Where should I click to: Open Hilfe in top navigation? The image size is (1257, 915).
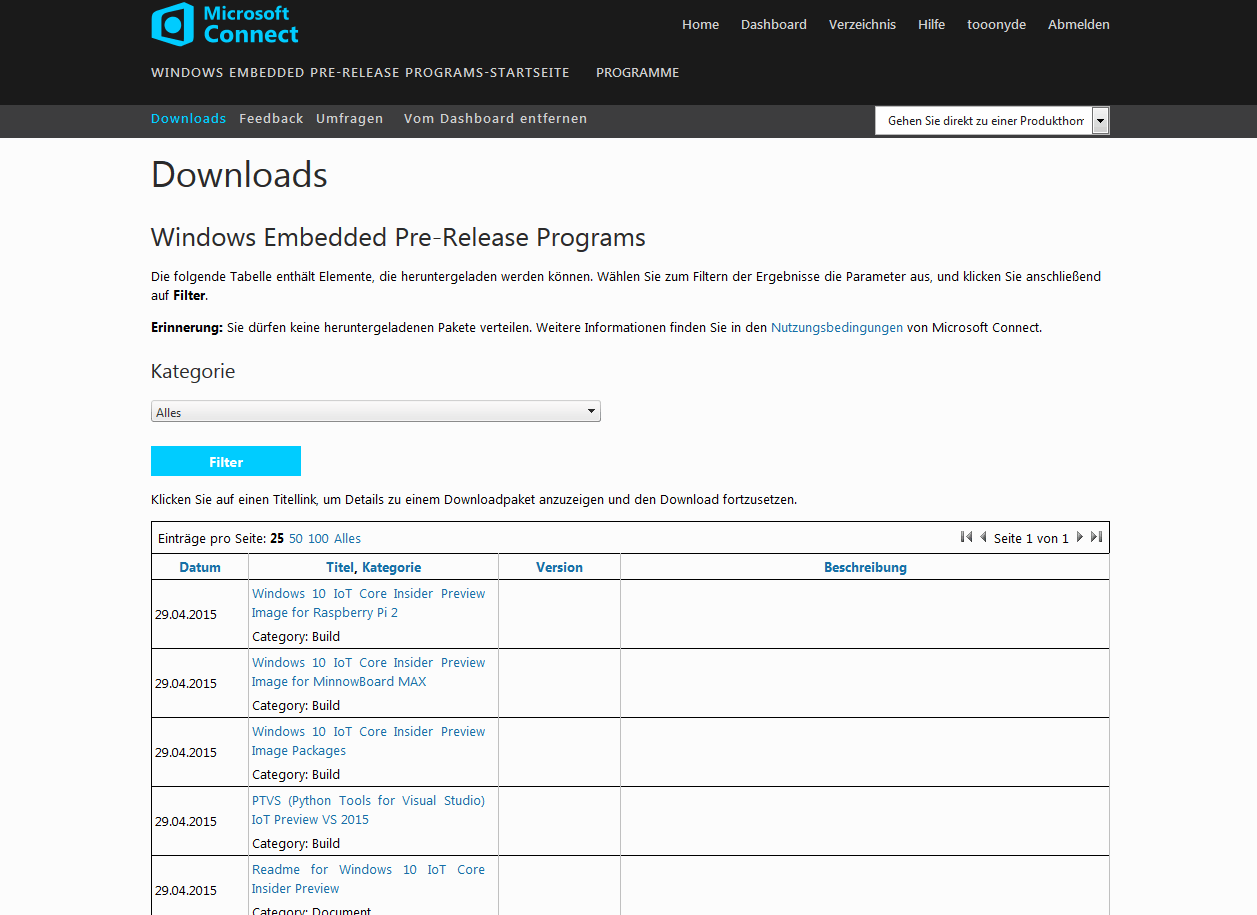pyautogui.click(x=931, y=24)
